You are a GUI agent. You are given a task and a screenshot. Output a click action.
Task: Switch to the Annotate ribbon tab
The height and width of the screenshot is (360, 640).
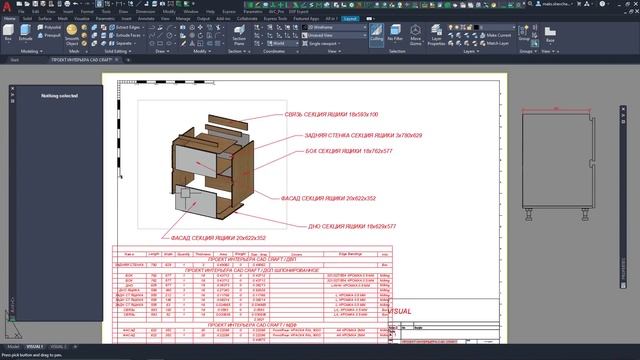[146, 19]
